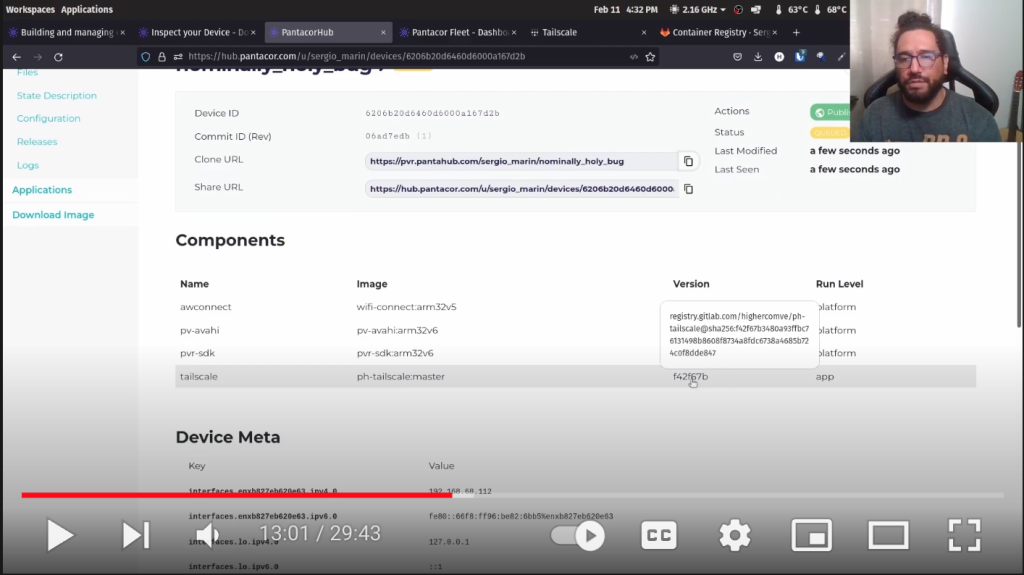Click the 63°C temperature indicator
The width and height of the screenshot is (1024, 575).
[791, 9]
